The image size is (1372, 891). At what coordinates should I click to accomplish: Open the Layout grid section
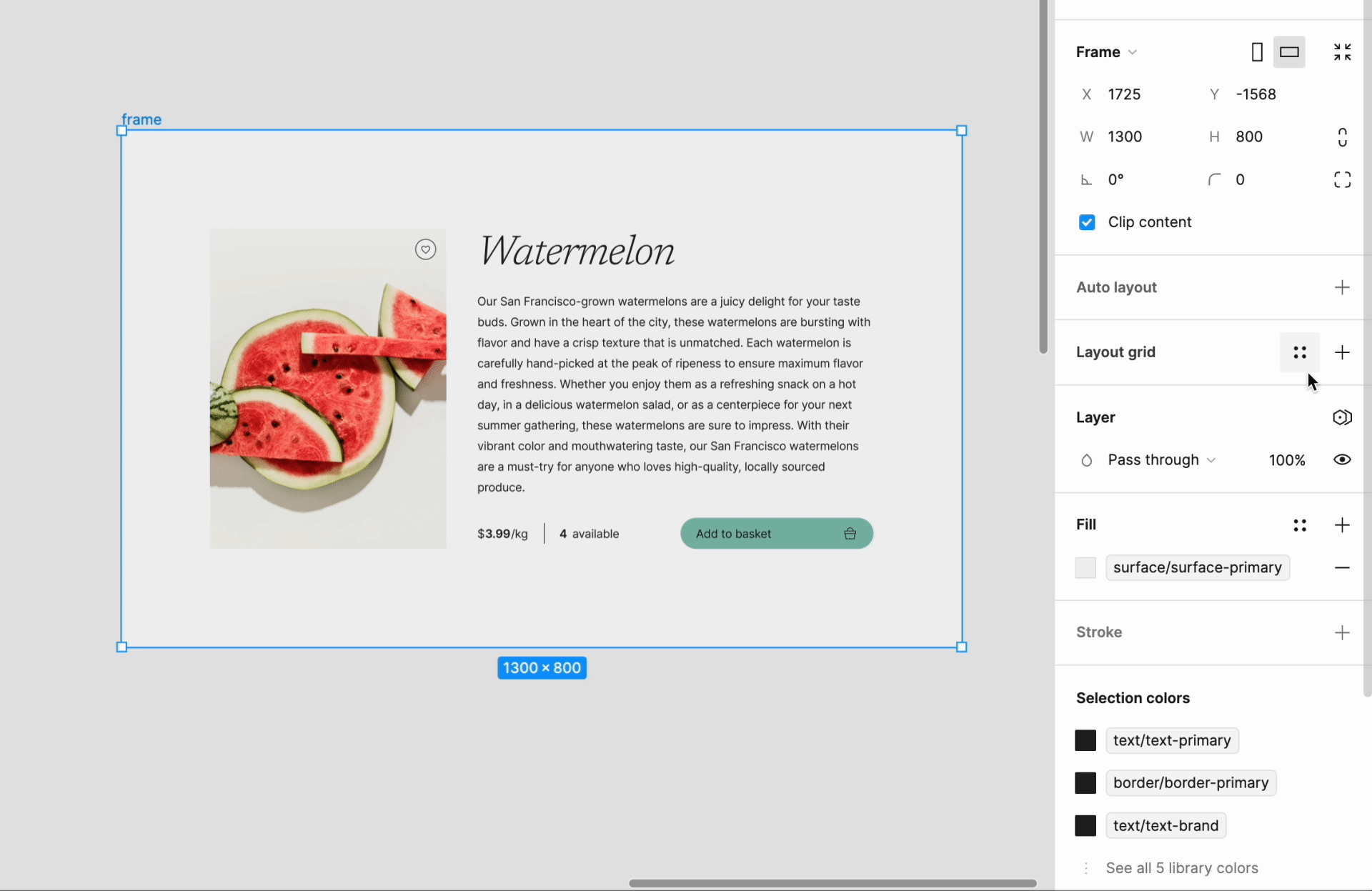click(1115, 352)
